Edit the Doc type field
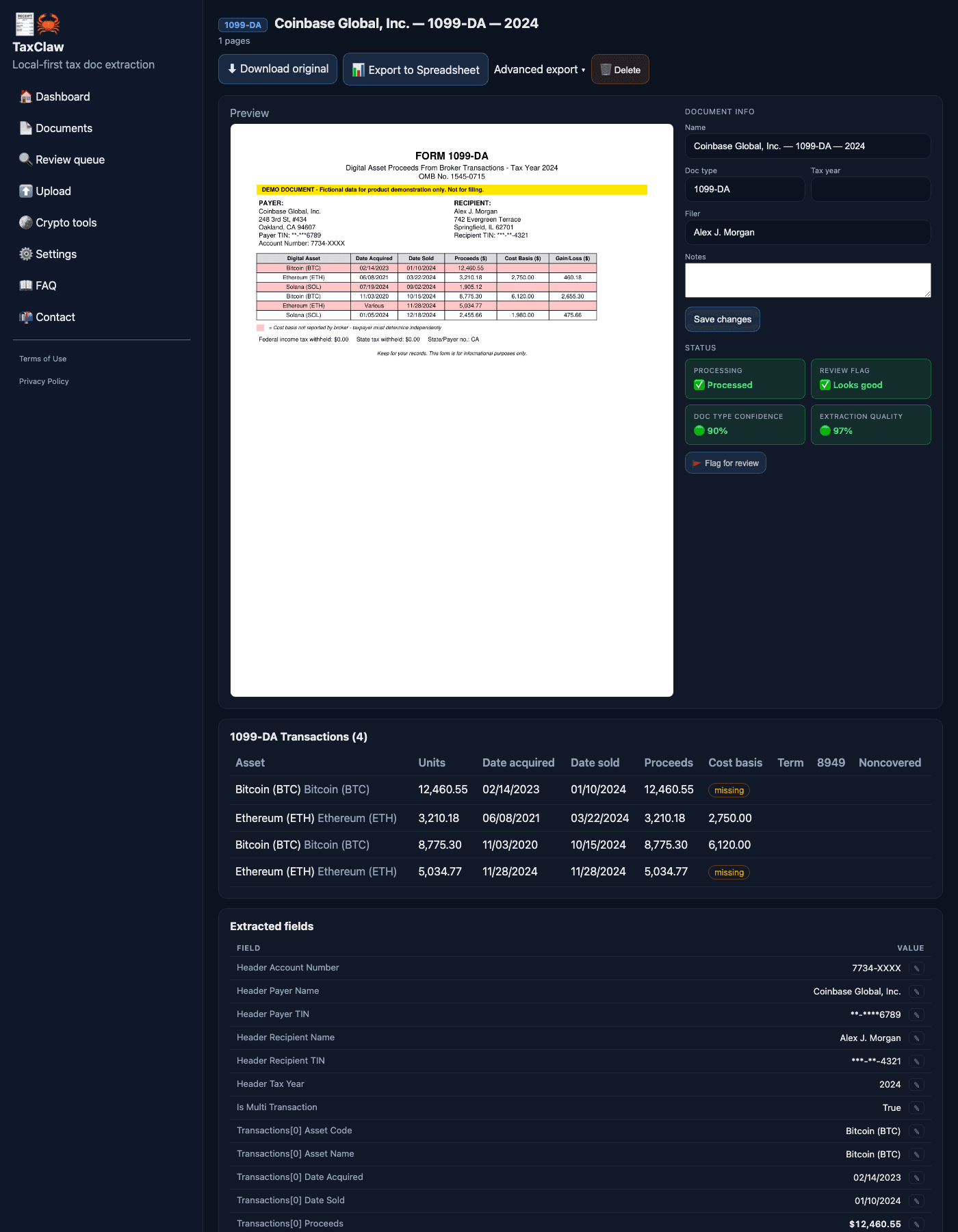This screenshot has width=958, height=1232. pyautogui.click(x=745, y=189)
